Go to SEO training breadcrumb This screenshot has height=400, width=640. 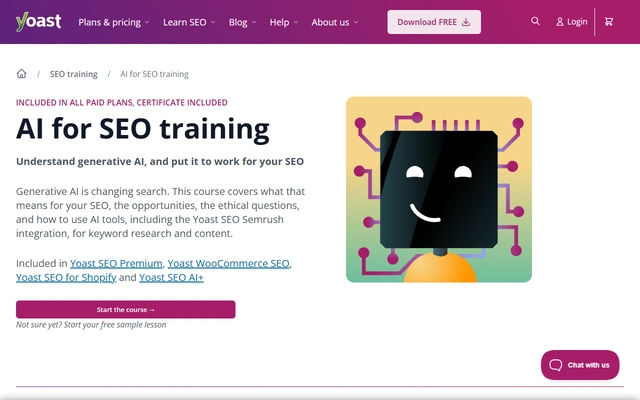[73, 74]
